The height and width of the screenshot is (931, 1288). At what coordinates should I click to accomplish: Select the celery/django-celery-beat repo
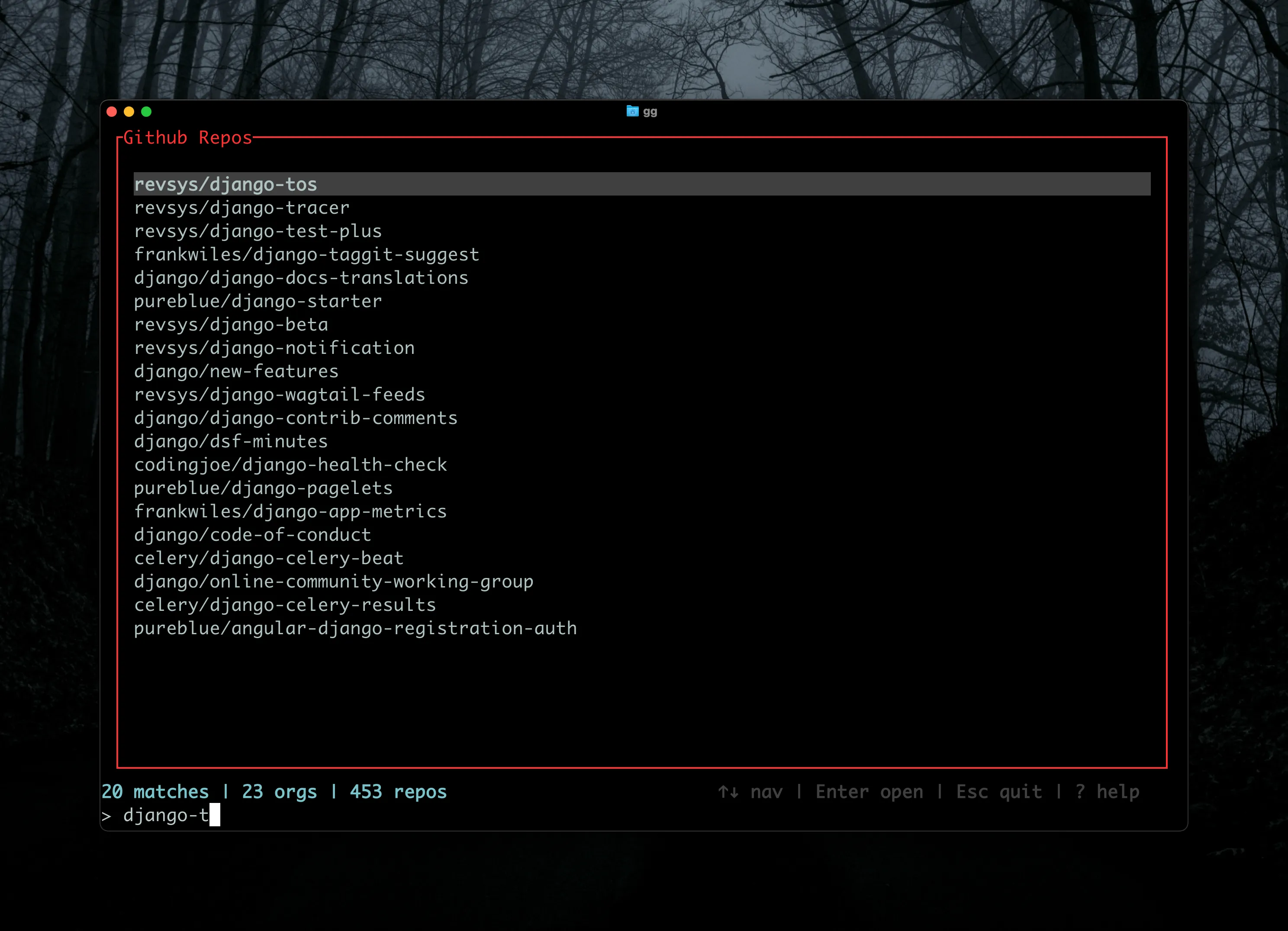pyautogui.click(x=268, y=558)
